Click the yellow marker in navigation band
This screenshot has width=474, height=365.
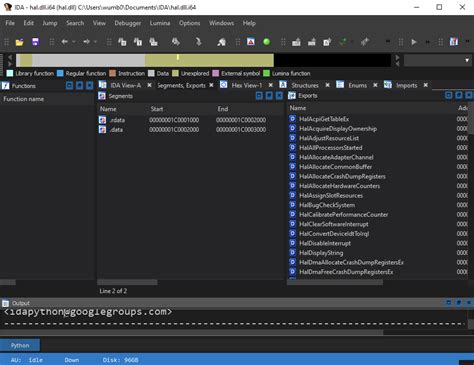click(178, 57)
